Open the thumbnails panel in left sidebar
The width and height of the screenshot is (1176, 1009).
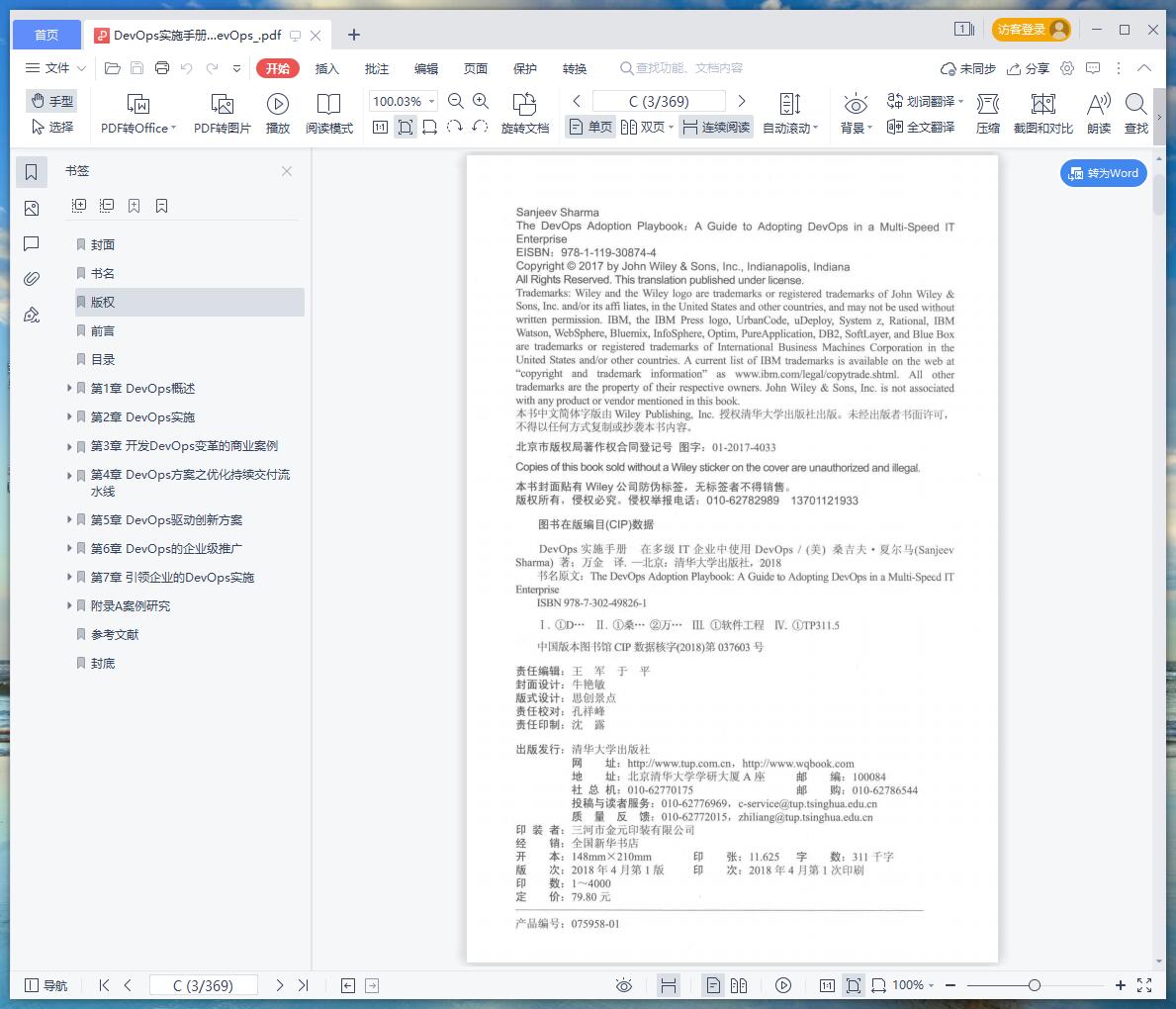32,208
